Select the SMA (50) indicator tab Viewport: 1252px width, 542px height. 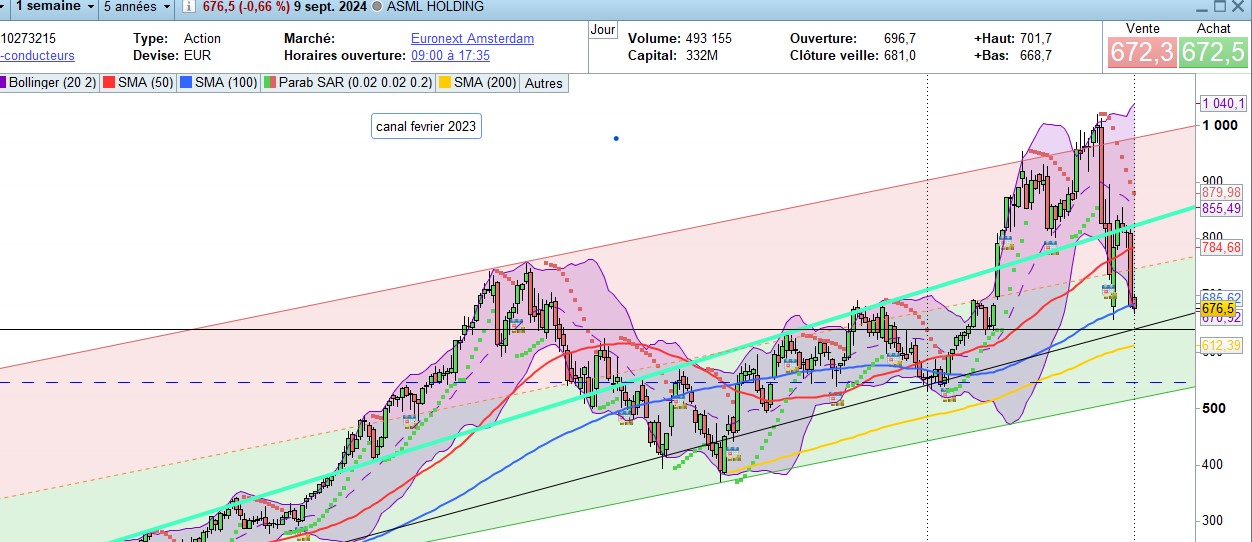coord(138,83)
